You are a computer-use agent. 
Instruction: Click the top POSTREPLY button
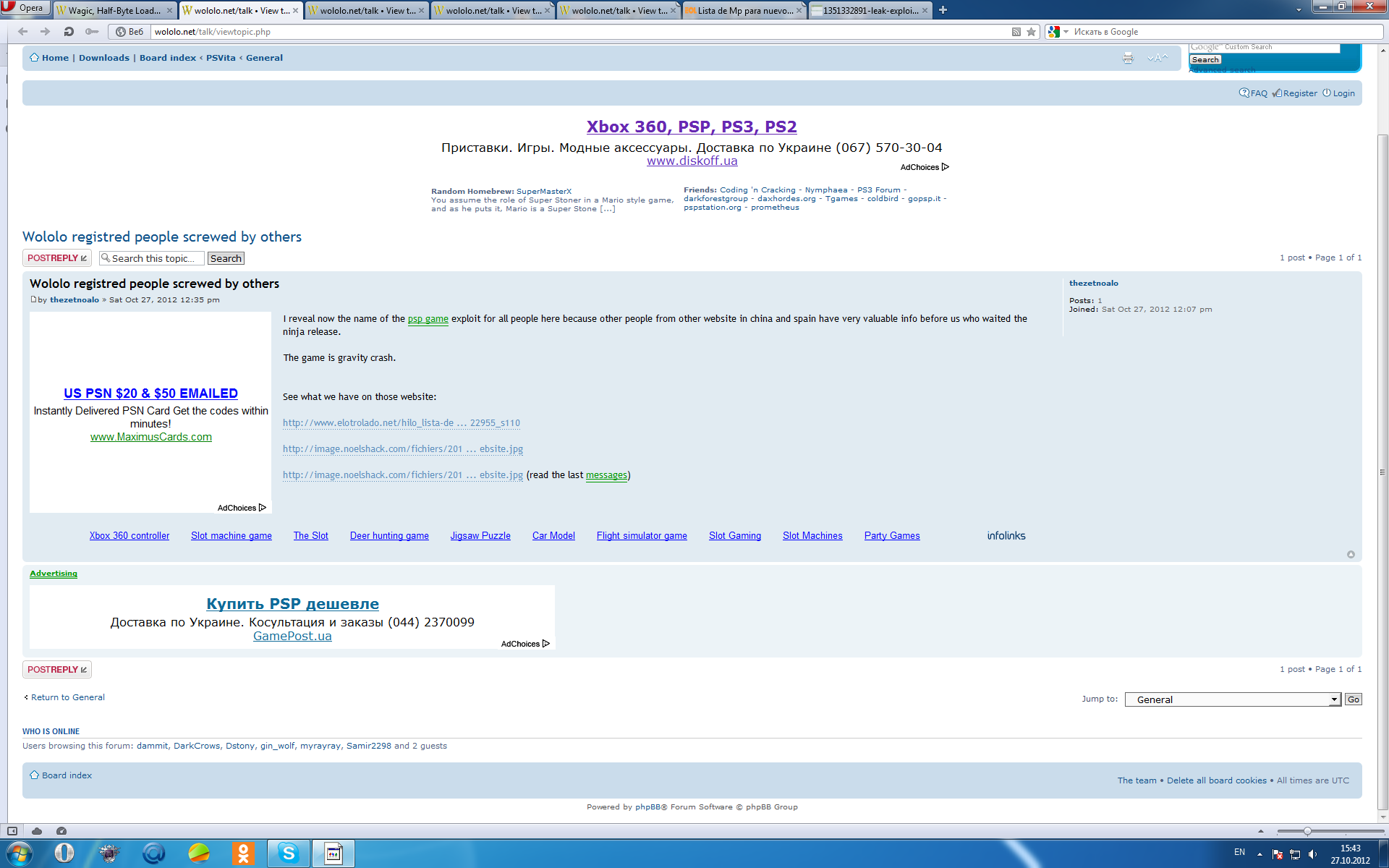[56, 258]
